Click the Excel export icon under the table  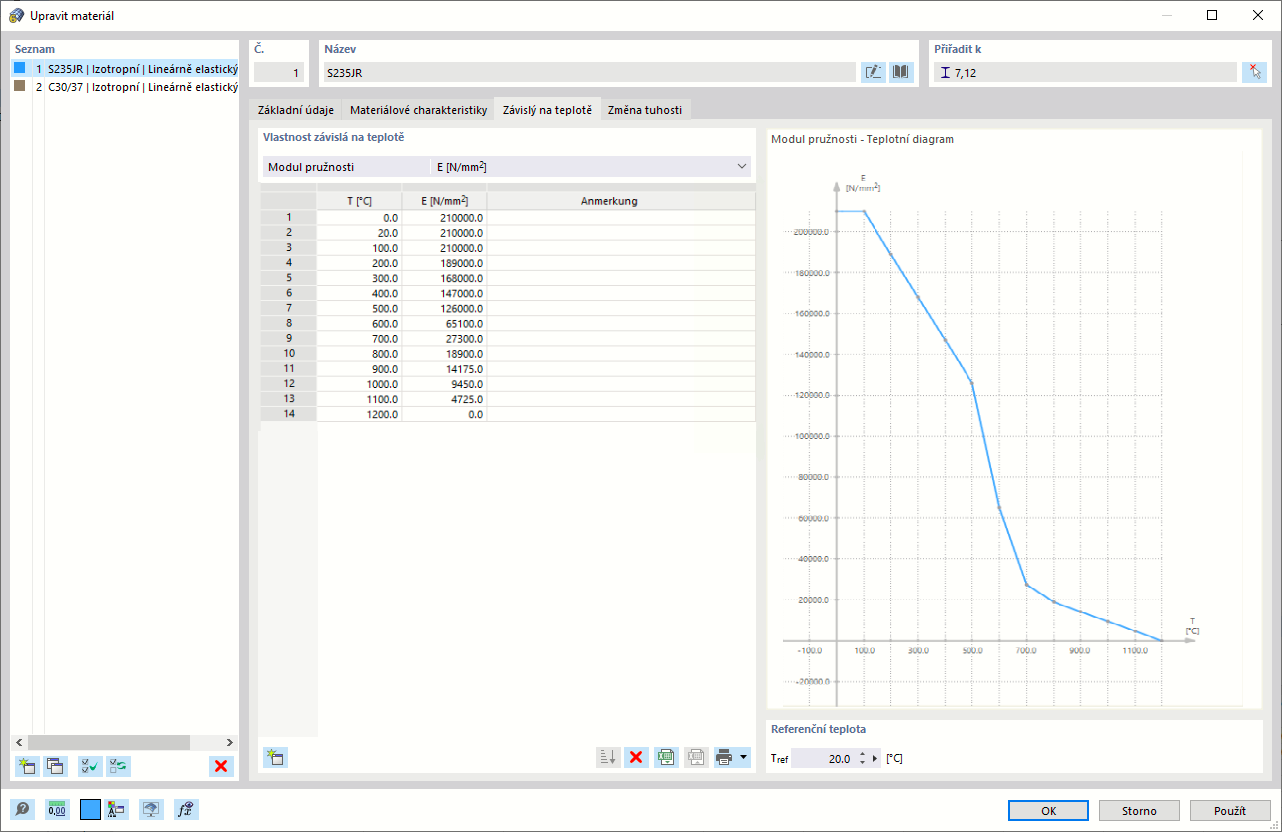click(665, 757)
